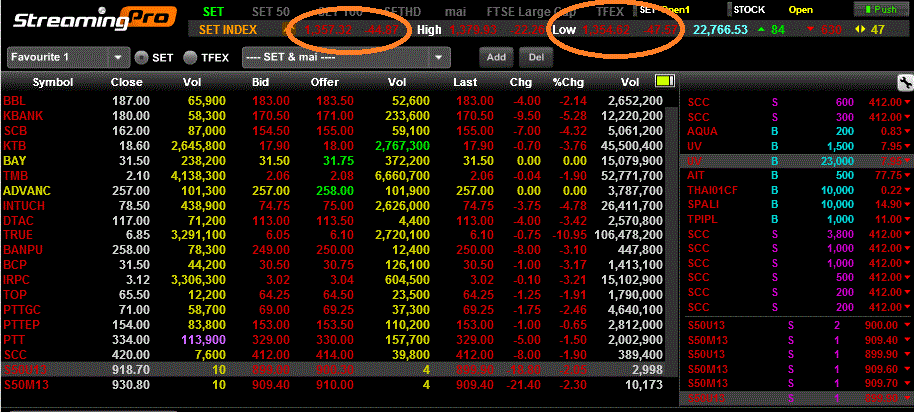The width and height of the screenshot is (914, 412).
Task: Click BAY's green 31.75 offer price
Action: (339, 160)
